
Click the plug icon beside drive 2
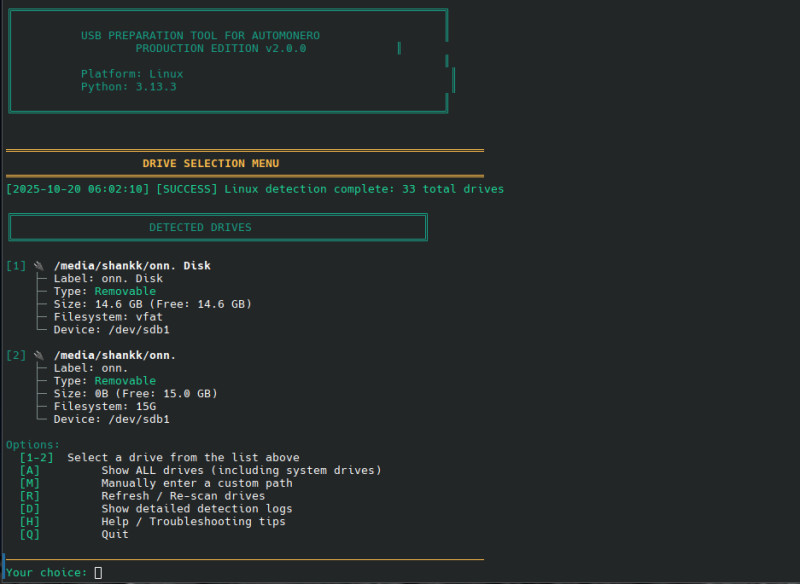[38, 355]
